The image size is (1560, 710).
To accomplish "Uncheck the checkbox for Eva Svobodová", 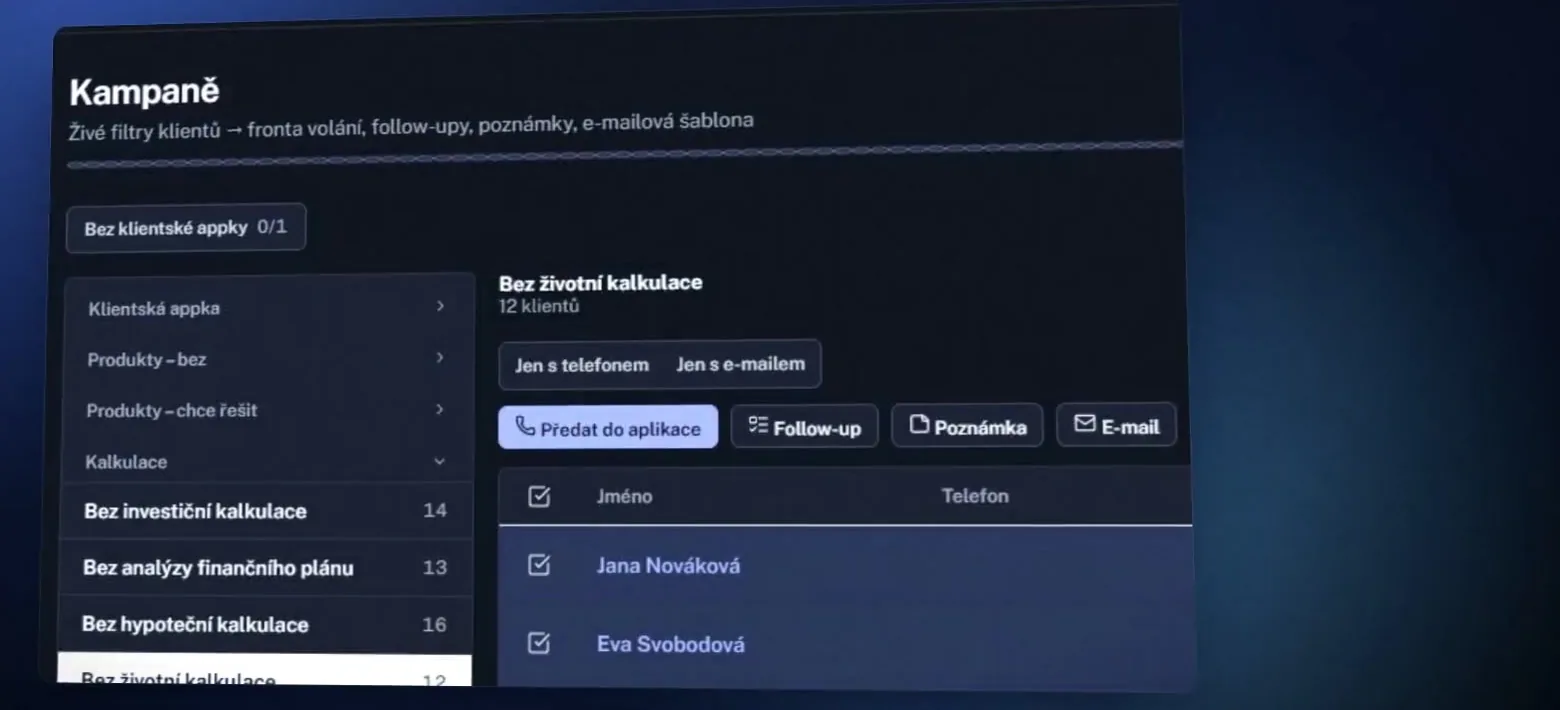I will pos(539,643).
